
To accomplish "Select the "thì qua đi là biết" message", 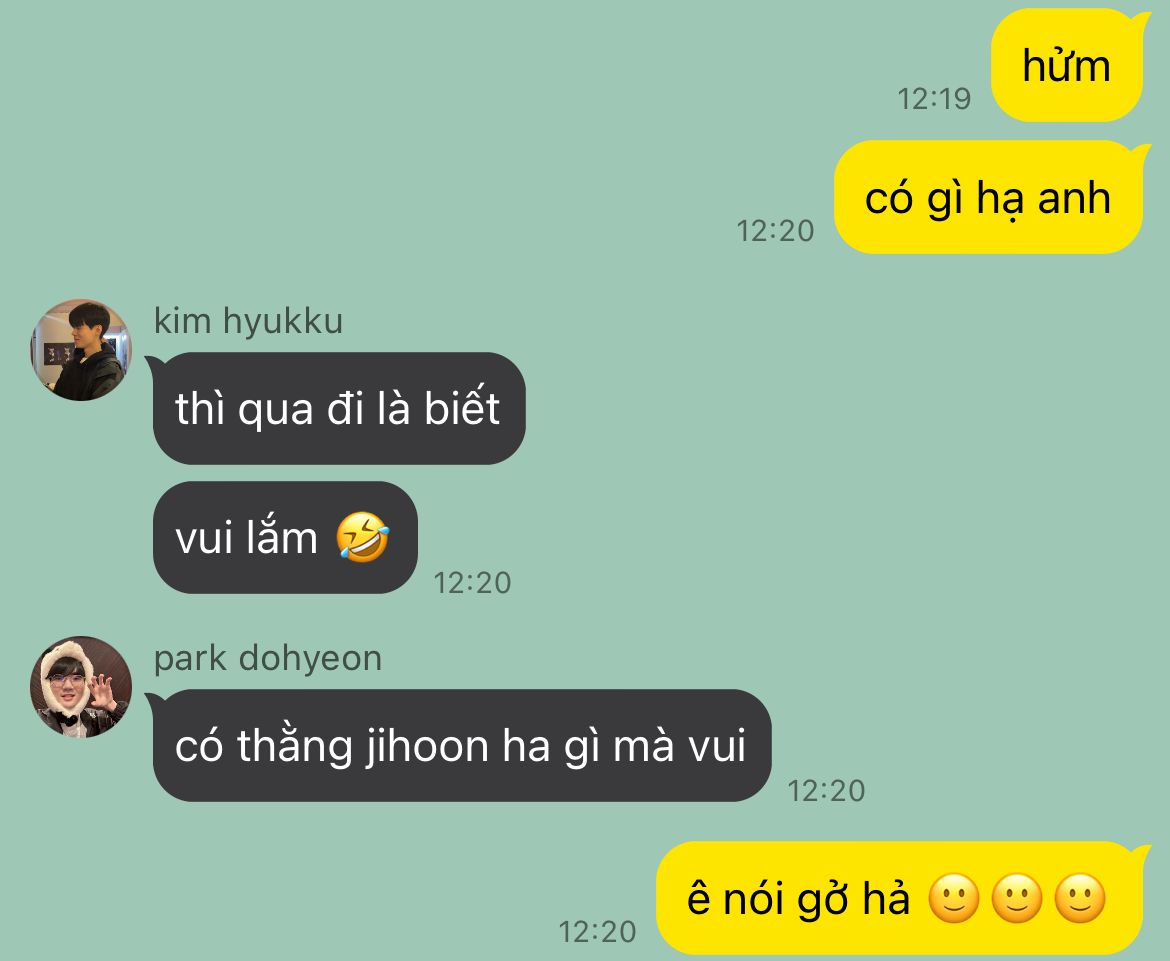I will (339, 408).
